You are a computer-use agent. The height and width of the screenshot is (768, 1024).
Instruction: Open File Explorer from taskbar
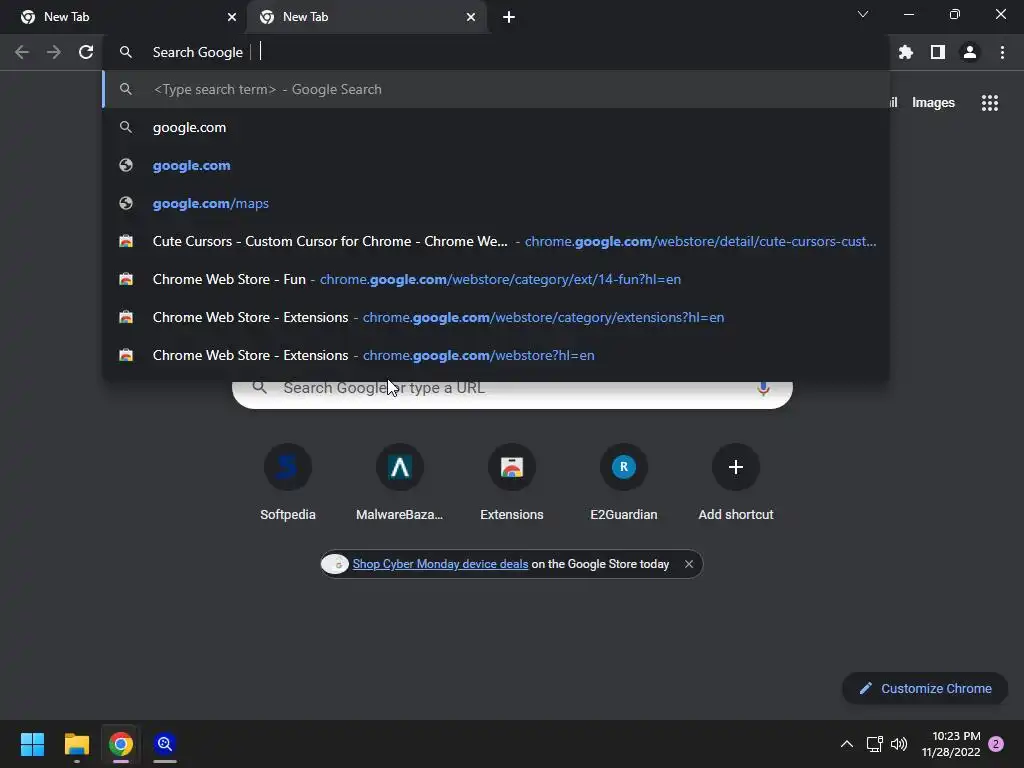[x=76, y=744]
